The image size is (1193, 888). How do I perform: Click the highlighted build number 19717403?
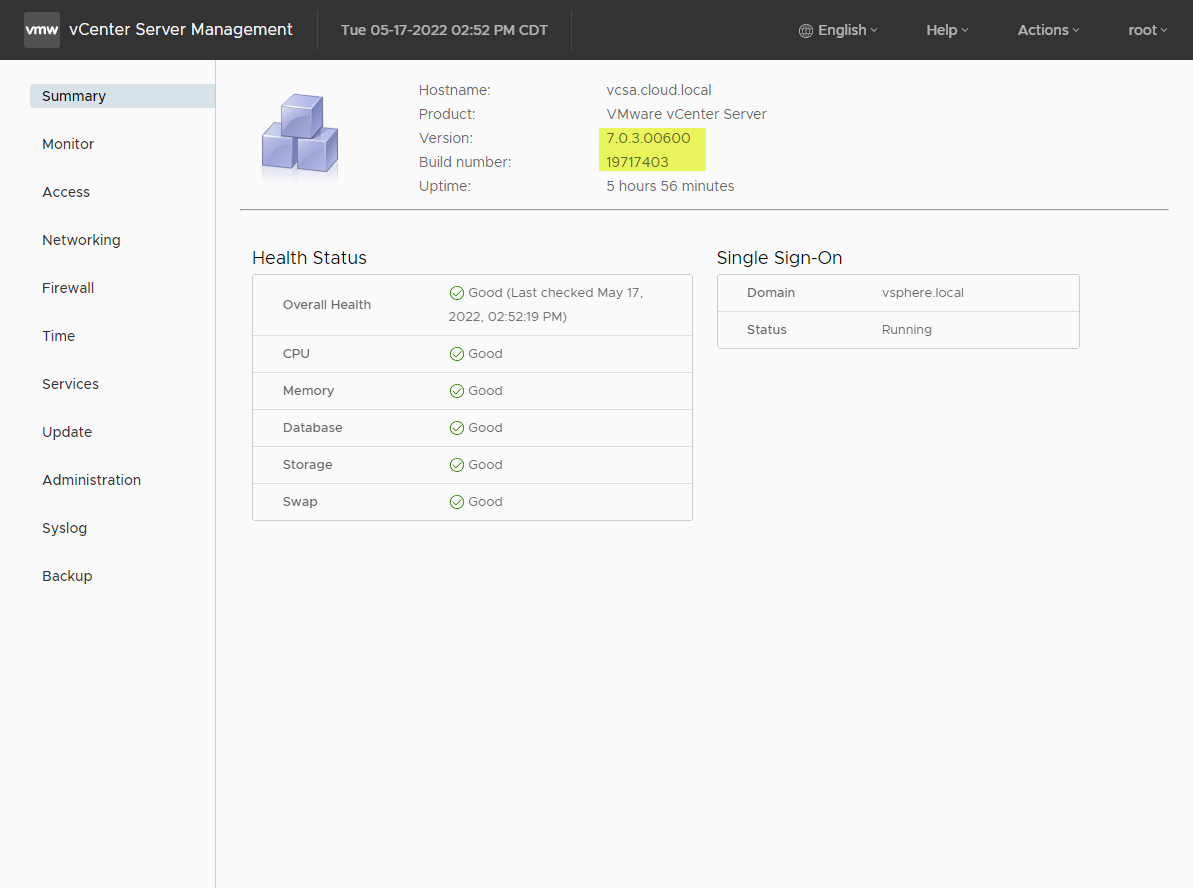pyautogui.click(x=637, y=162)
